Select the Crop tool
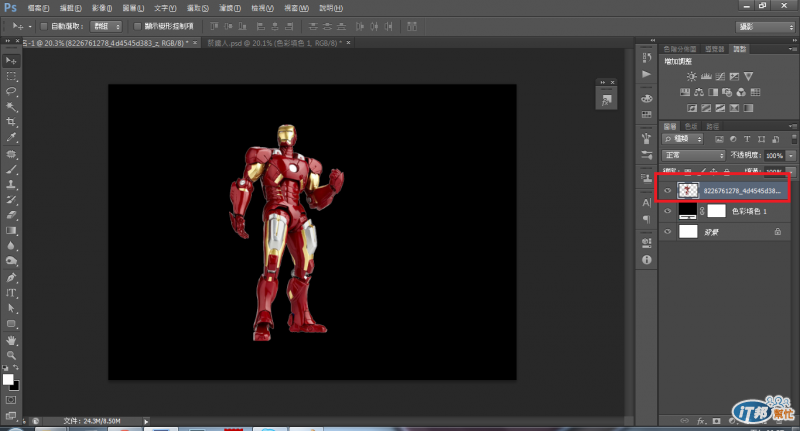Screen dimensions: 800x431 [12, 120]
